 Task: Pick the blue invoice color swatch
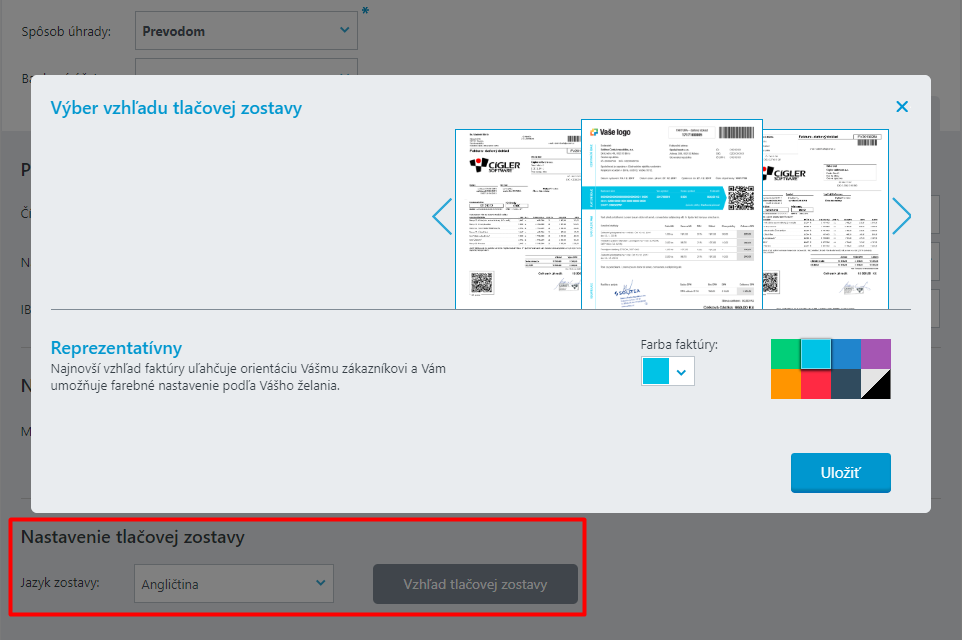pyautogui.click(x=845, y=354)
